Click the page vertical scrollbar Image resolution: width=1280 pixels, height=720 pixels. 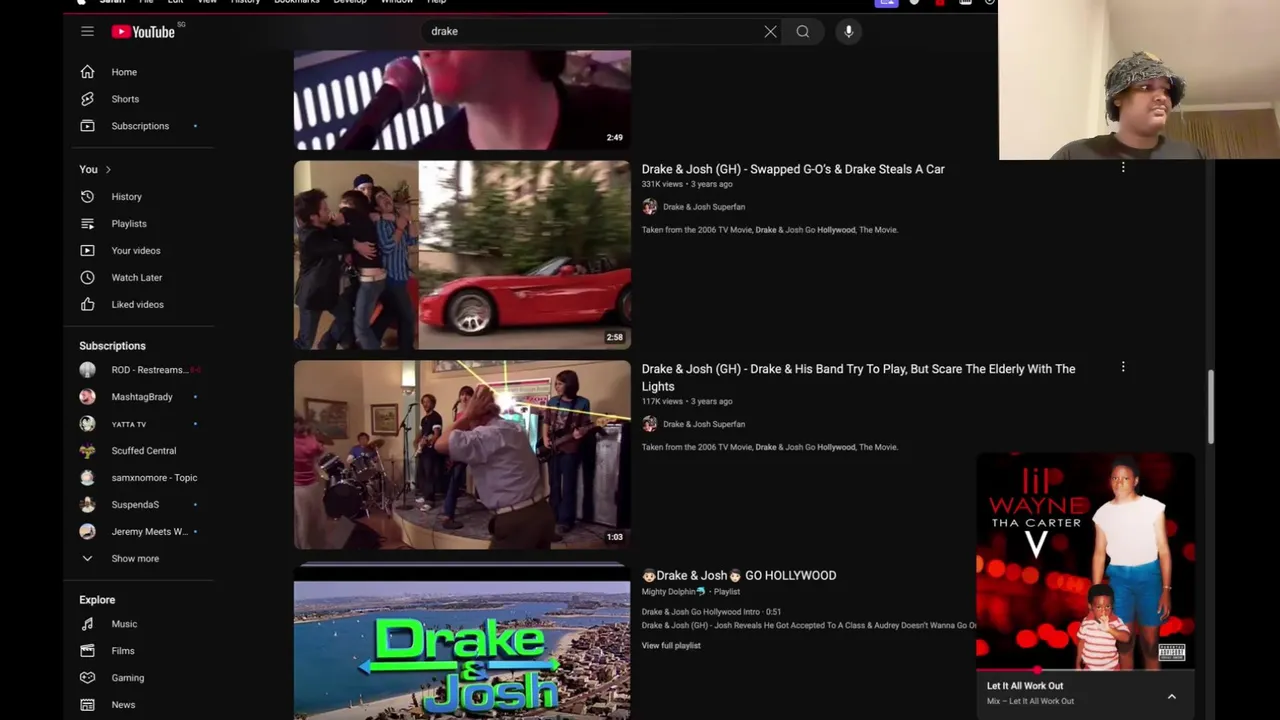[x=1211, y=406]
